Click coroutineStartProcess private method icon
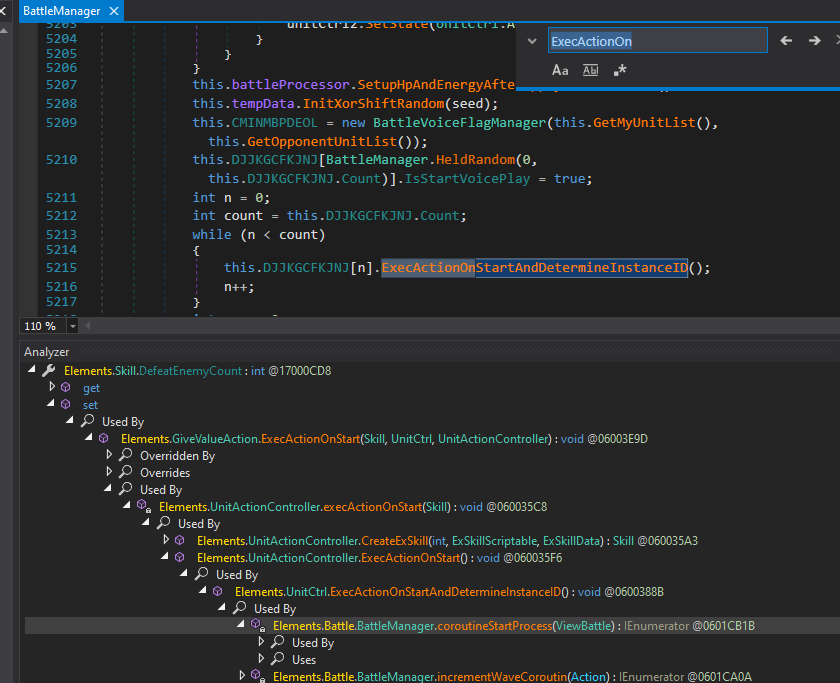This screenshot has height=683, width=840. (258, 625)
